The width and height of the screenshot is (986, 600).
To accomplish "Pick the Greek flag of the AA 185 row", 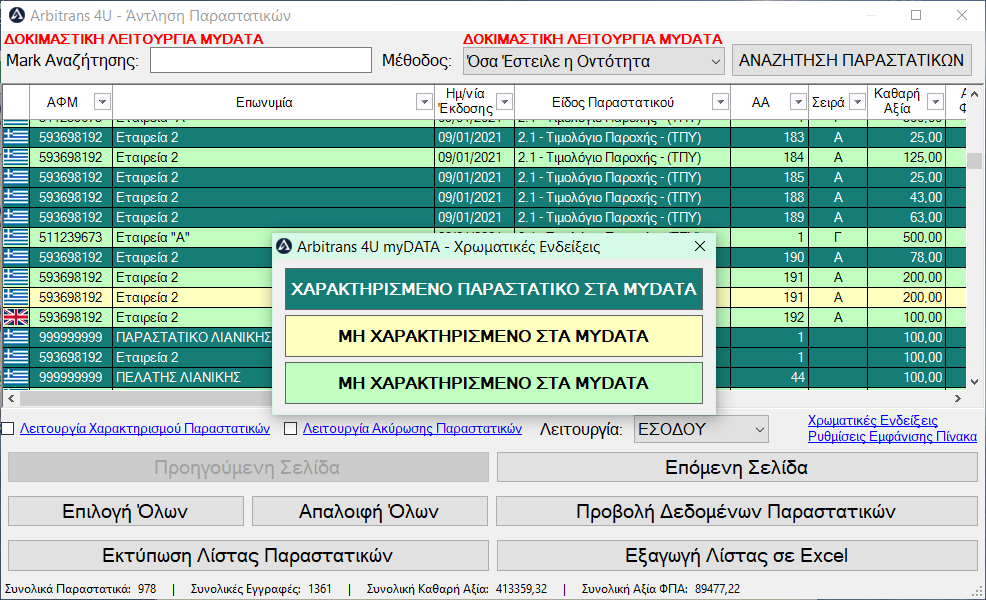I will pos(16,177).
